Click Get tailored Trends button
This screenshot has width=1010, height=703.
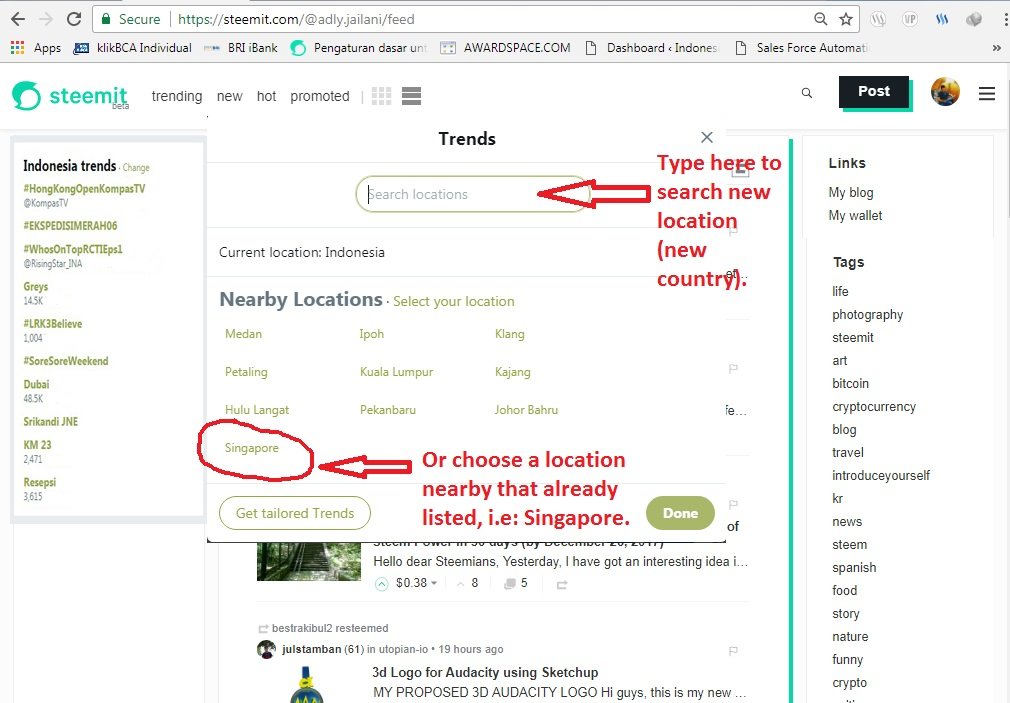pos(295,513)
